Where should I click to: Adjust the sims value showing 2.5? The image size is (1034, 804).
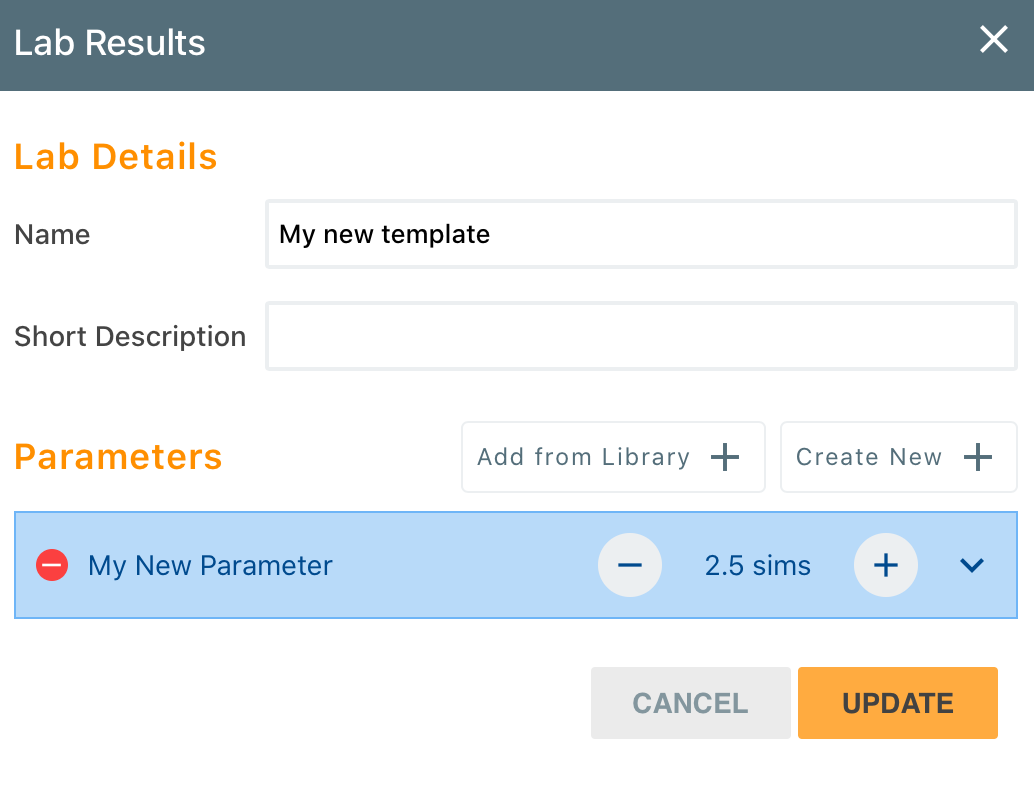[x=757, y=565]
